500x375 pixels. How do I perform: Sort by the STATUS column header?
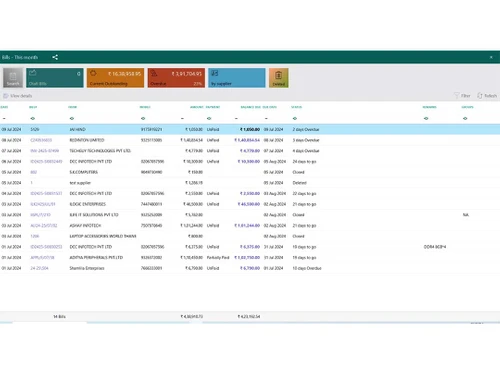coord(296,107)
